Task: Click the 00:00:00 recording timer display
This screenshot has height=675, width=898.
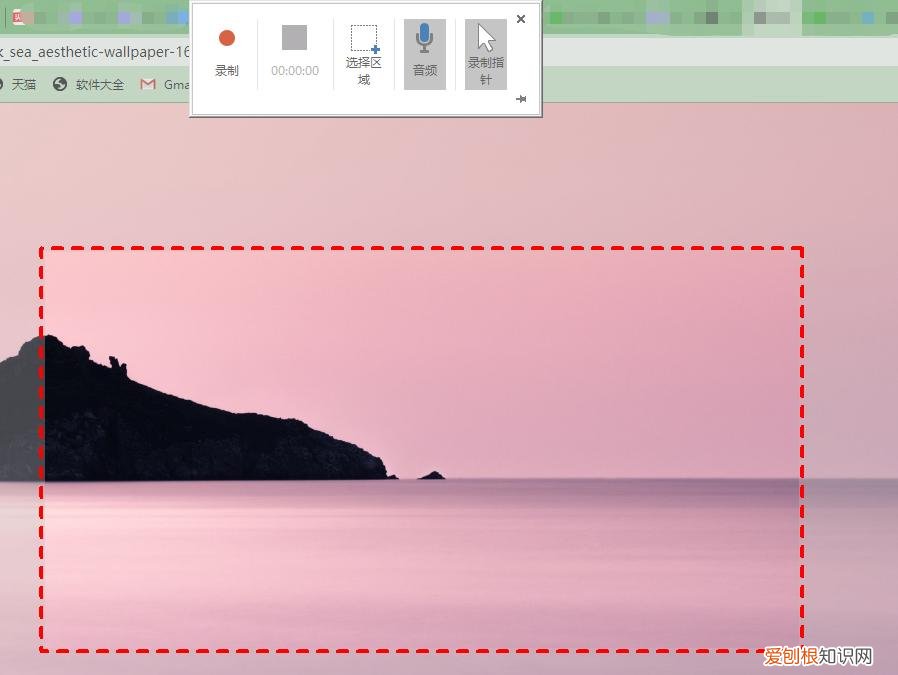Action: point(293,70)
